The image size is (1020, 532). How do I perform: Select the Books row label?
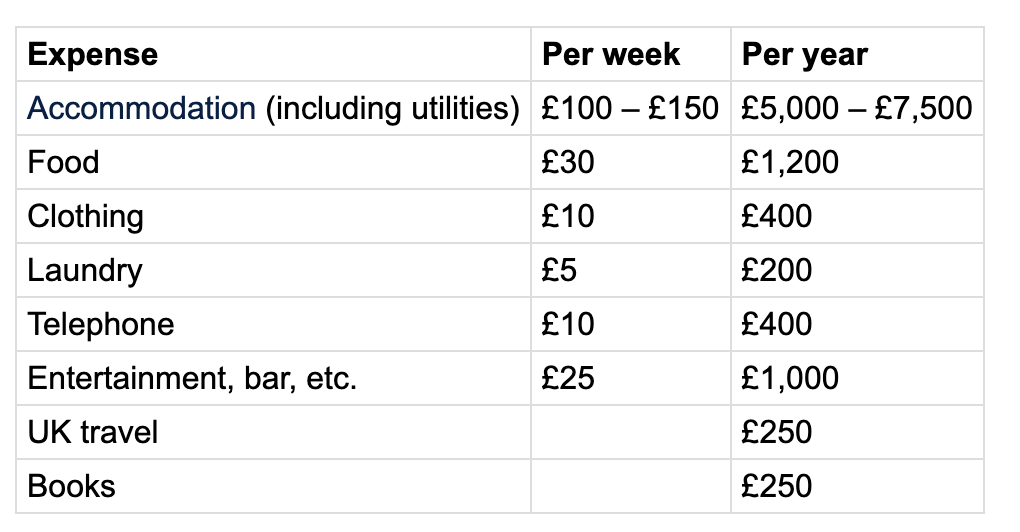tap(71, 486)
